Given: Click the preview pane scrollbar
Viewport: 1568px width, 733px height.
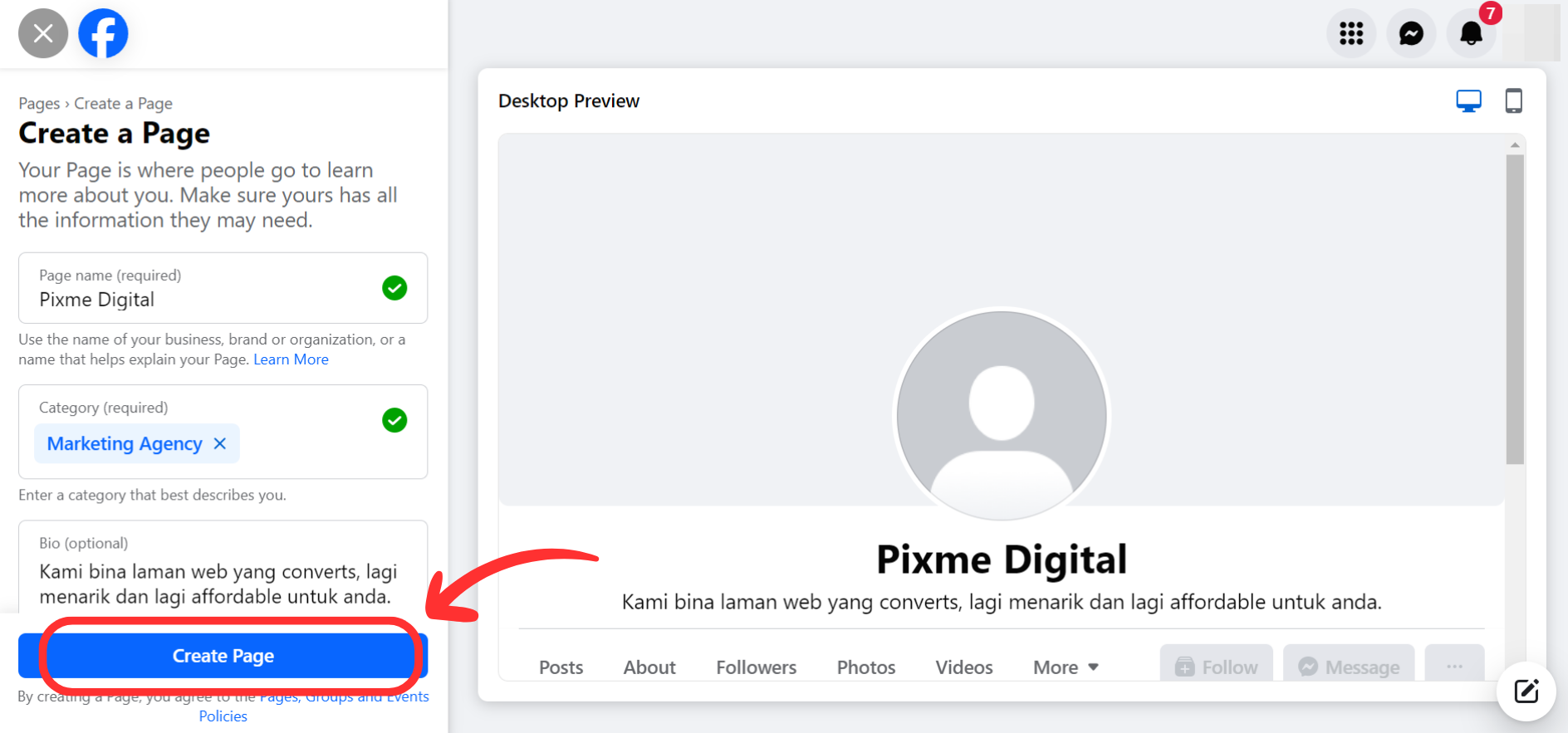Looking at the screenshot, I should (x=1515, y=307).
